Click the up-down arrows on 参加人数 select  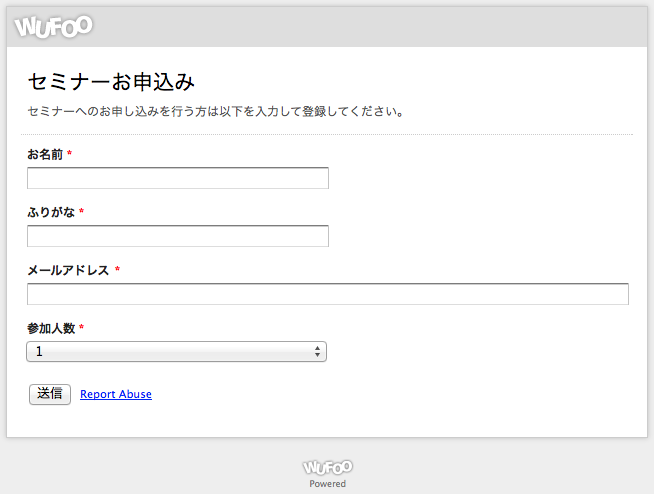click(317, 352)
